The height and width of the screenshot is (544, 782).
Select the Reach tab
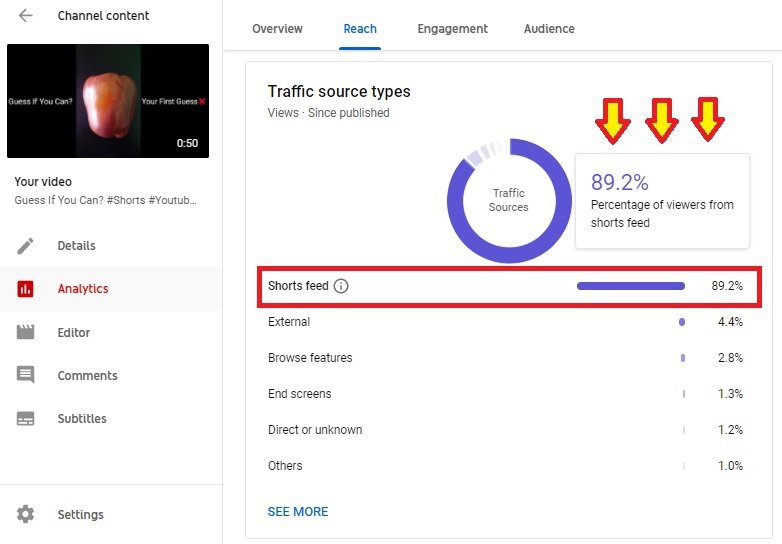pos(360,29)
